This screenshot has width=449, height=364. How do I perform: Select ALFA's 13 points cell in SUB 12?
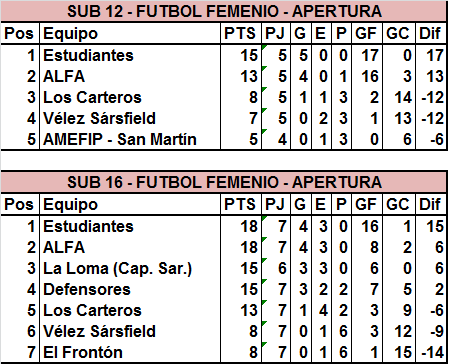[241, 76]
